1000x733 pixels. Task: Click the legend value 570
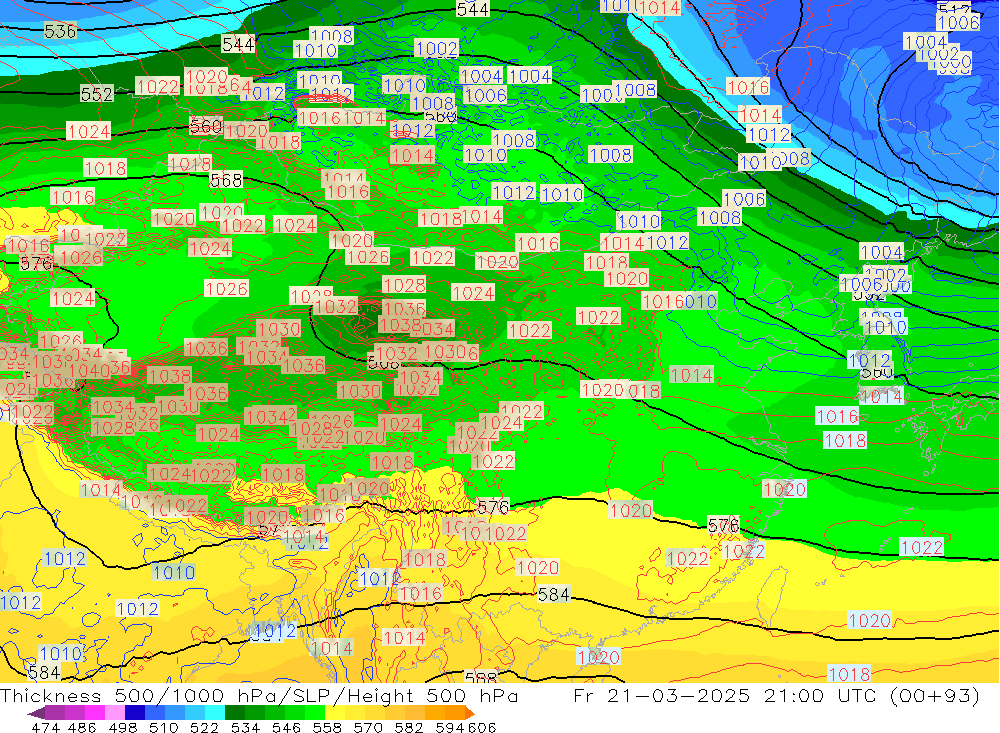tap(368, 727)
